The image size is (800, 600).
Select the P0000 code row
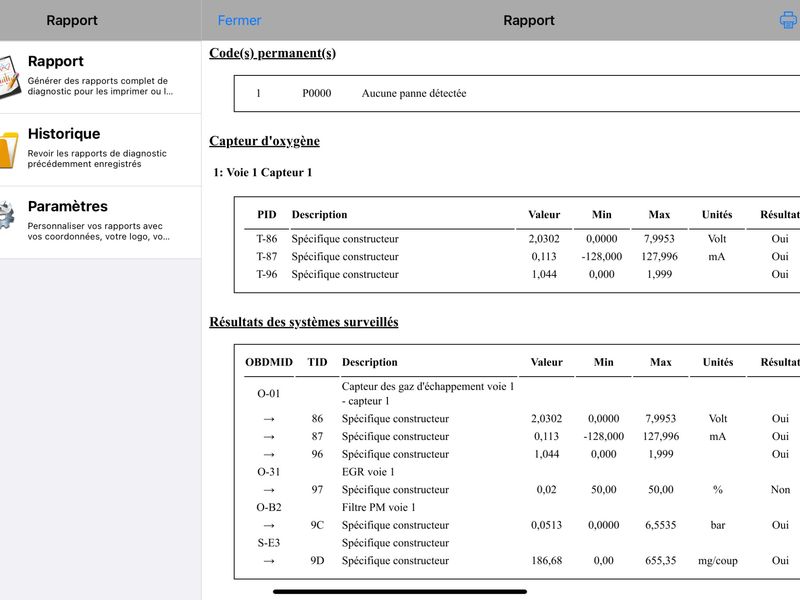517,93
